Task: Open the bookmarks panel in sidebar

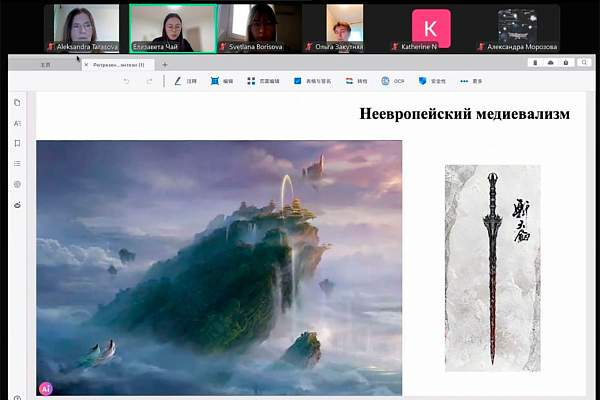Action: click(17, 143)
